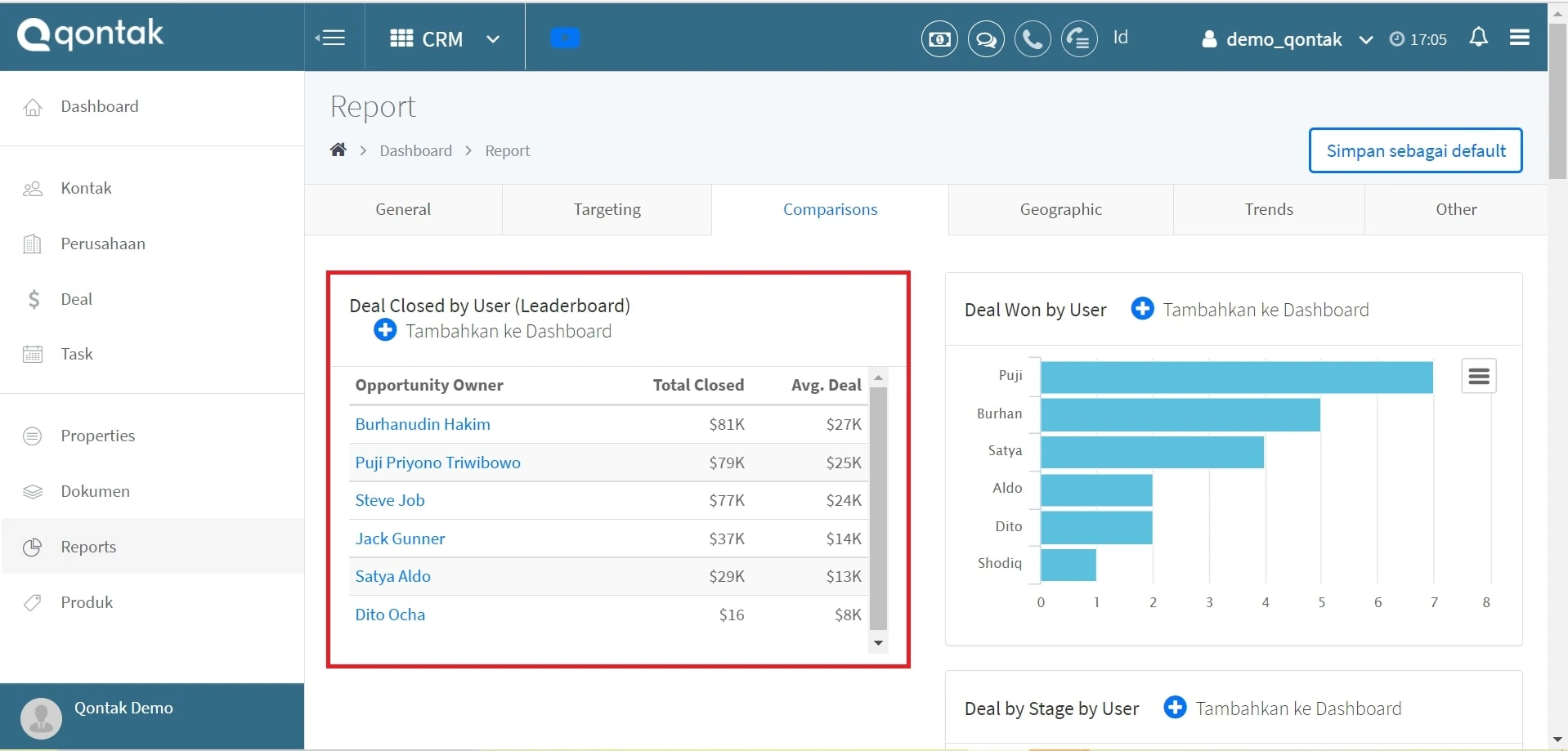Click Dashboard breadcrumb link

click(x=415, y=151)
